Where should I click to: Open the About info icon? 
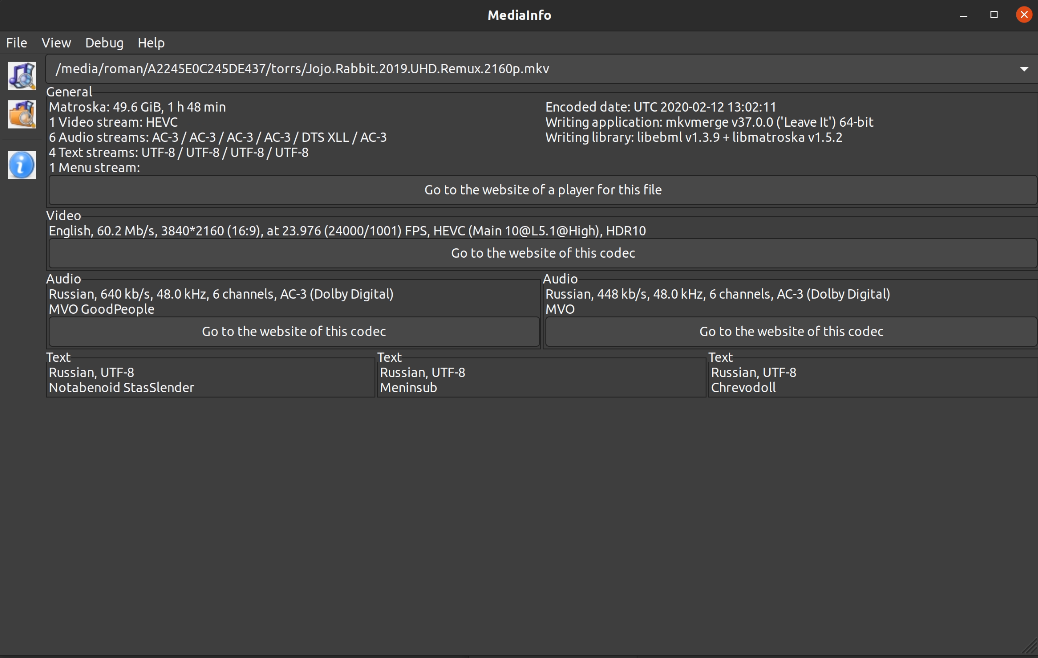[21, 165]
